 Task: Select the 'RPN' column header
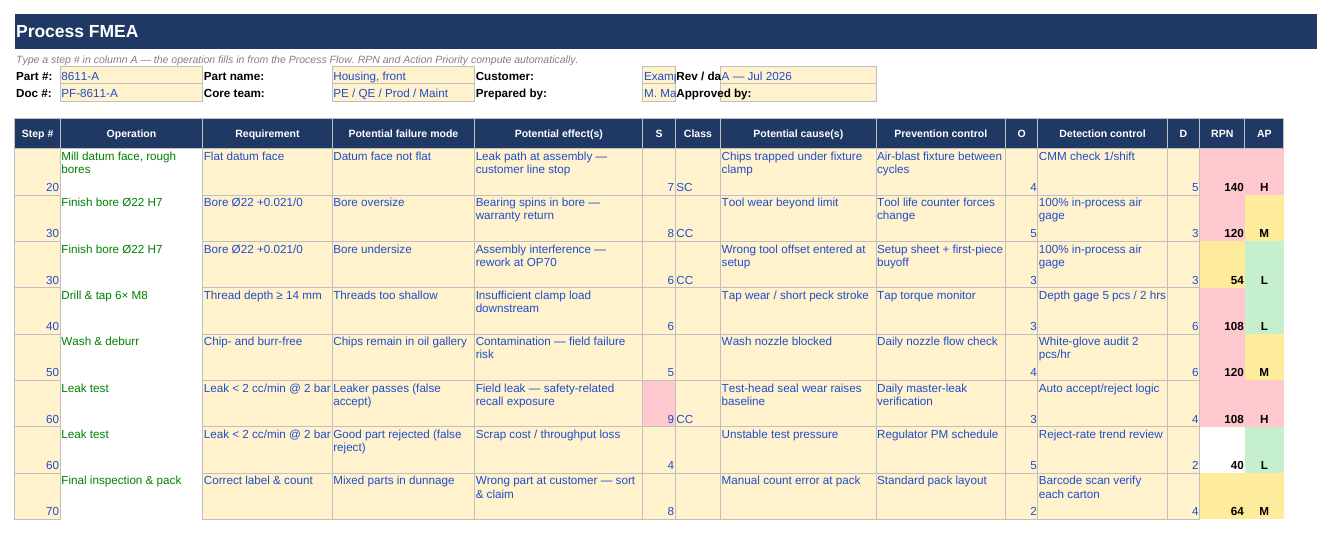coord(1222,133)
